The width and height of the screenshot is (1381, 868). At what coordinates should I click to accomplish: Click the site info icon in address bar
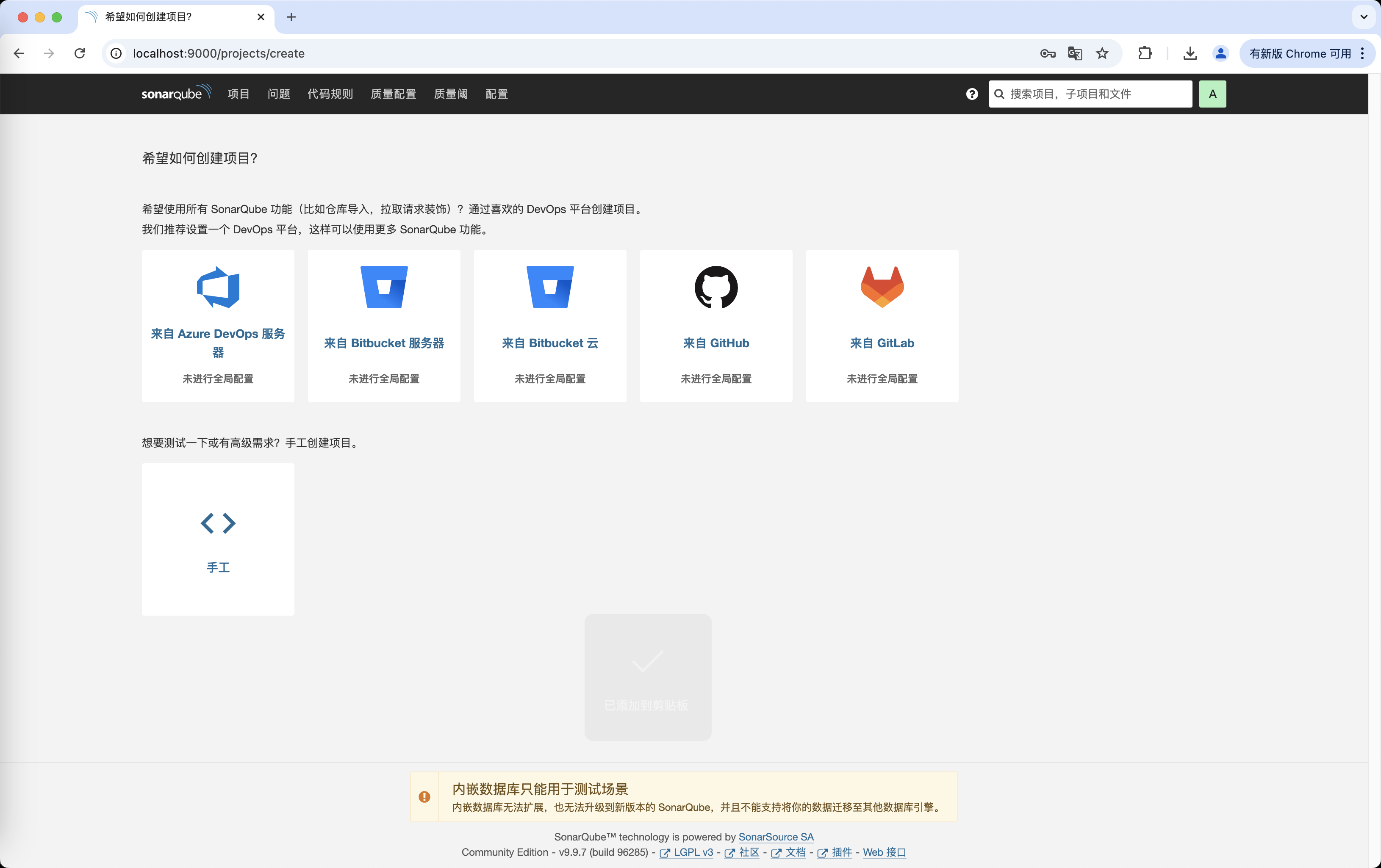(116, 53)
